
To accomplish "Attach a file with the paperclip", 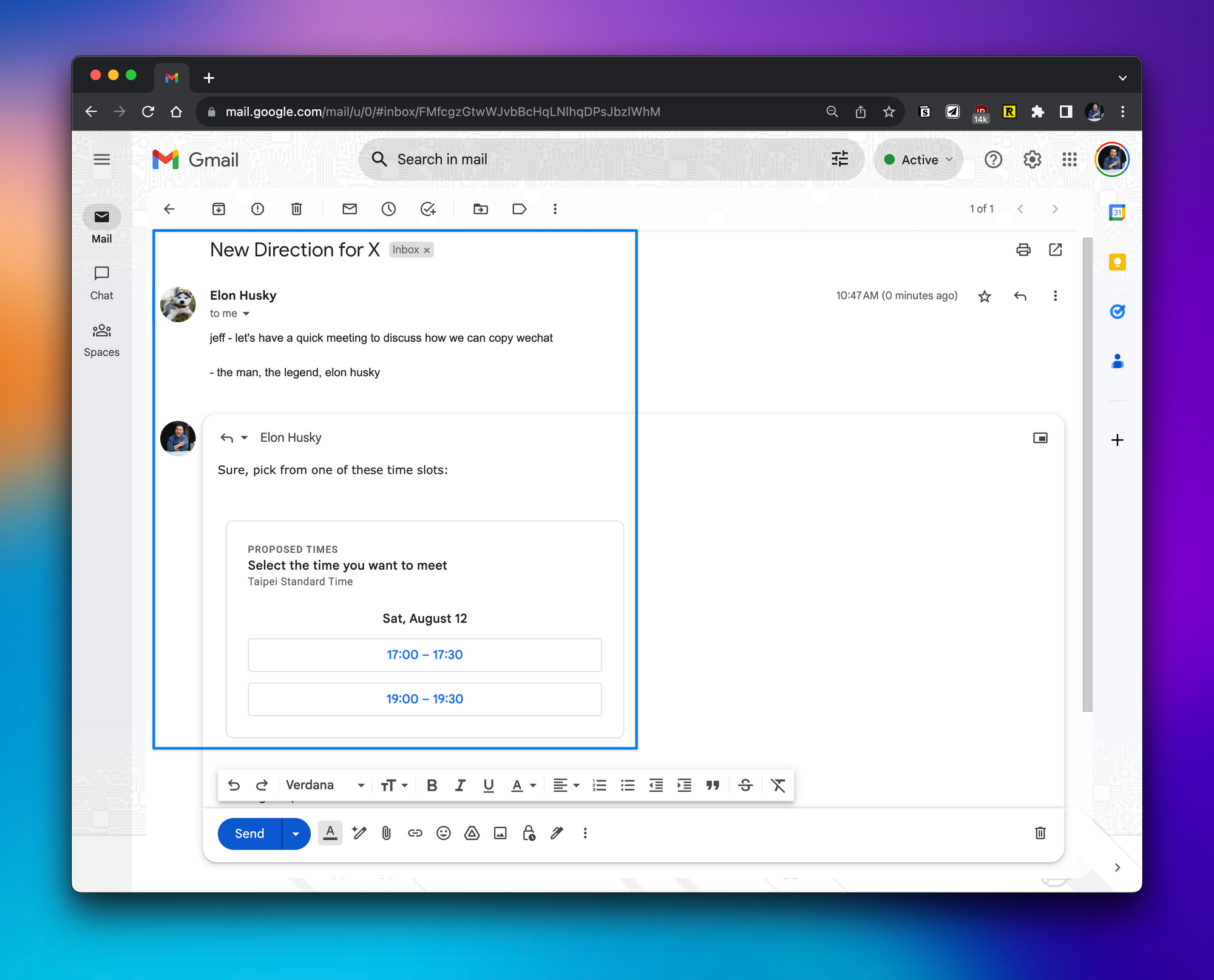I will click(387, 833).
